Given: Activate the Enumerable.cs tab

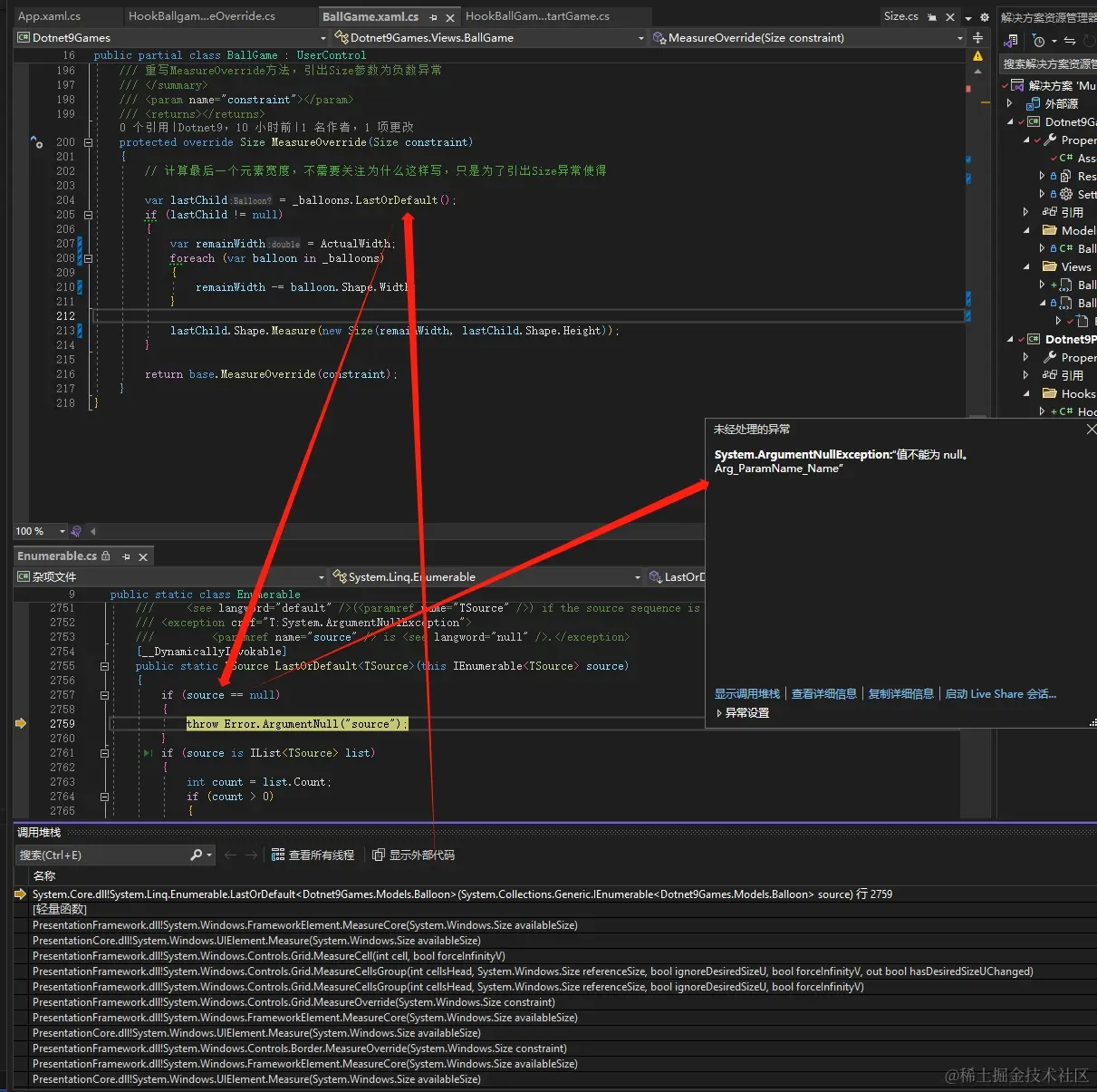Looking at the screenshot, I should point(57,556).
